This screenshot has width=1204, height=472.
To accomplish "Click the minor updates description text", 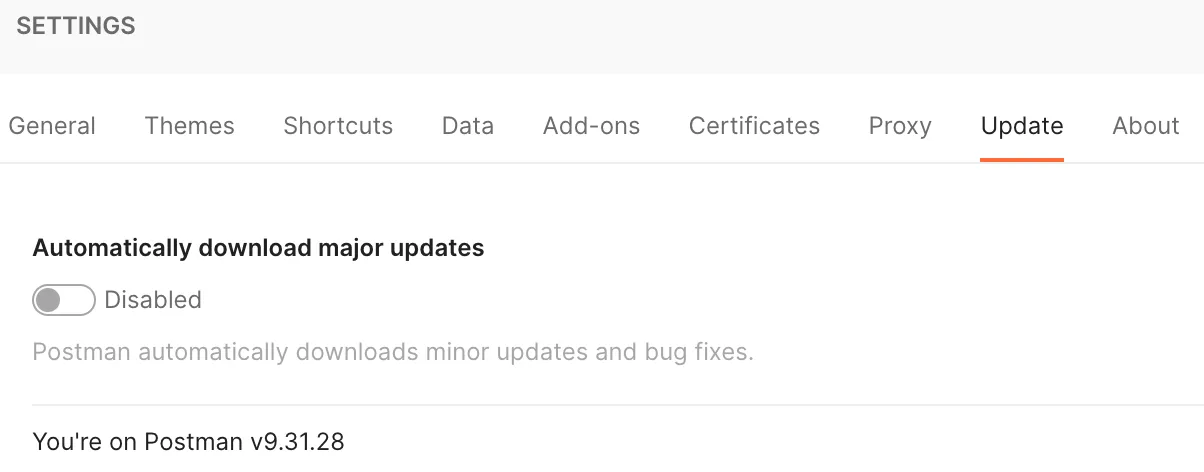I will [392, 352].
